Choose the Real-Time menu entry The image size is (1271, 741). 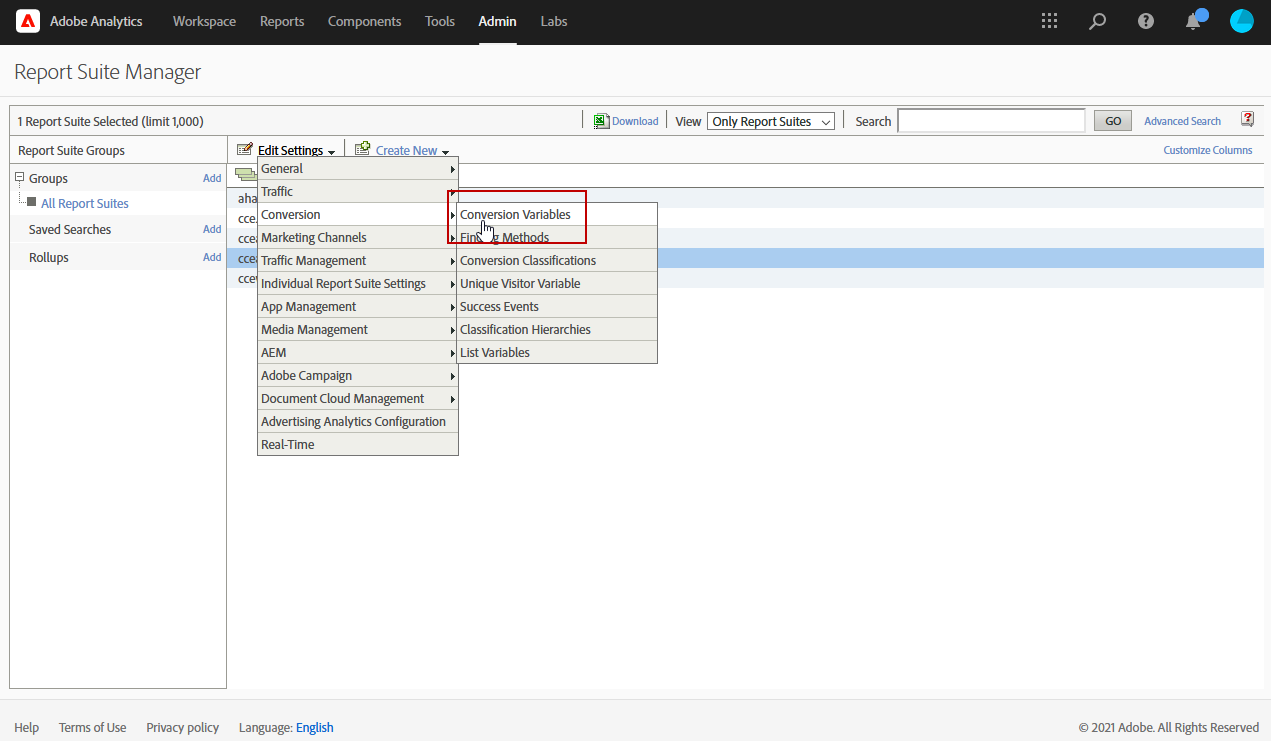[358, 445]
